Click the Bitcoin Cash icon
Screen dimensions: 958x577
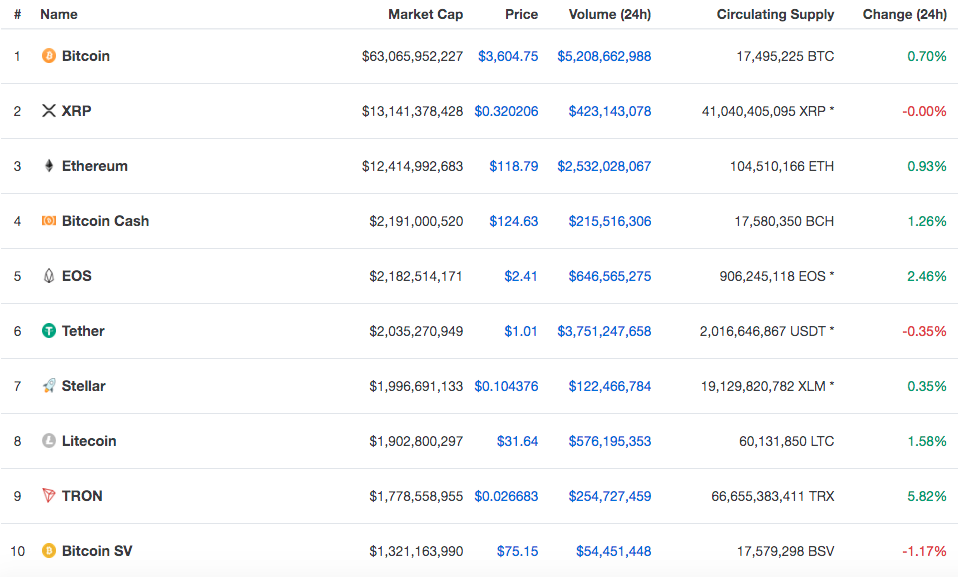tap(49, 221)
